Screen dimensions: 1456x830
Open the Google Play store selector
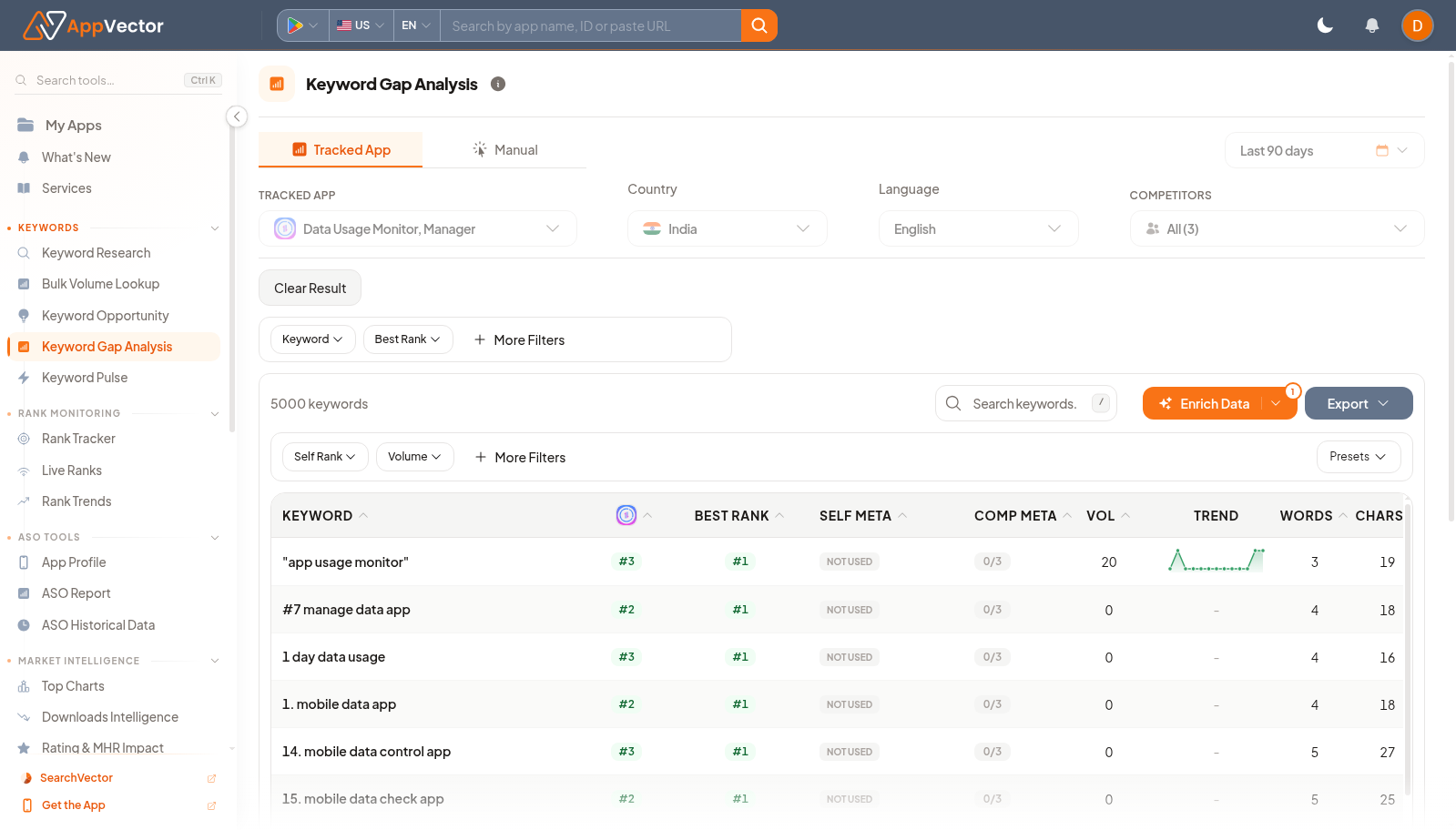[x=302, y=25]
